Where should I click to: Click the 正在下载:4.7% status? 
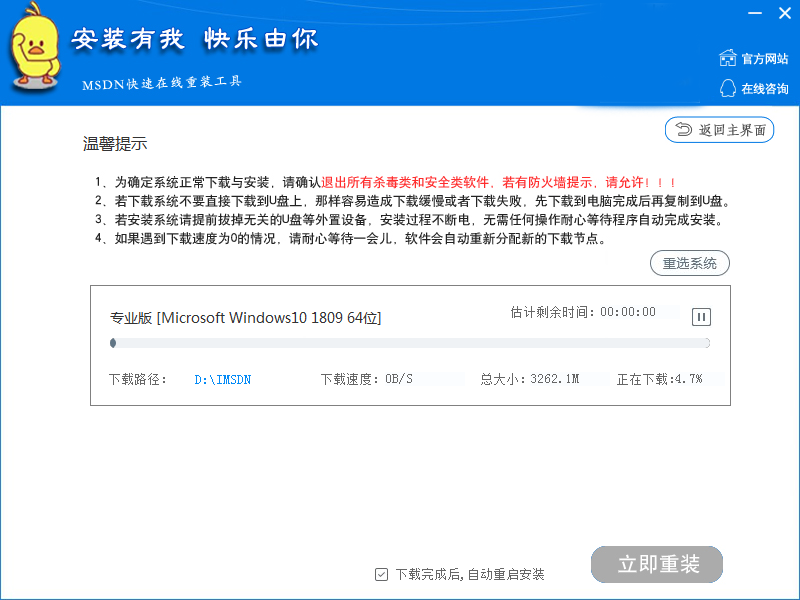(659, 379)
